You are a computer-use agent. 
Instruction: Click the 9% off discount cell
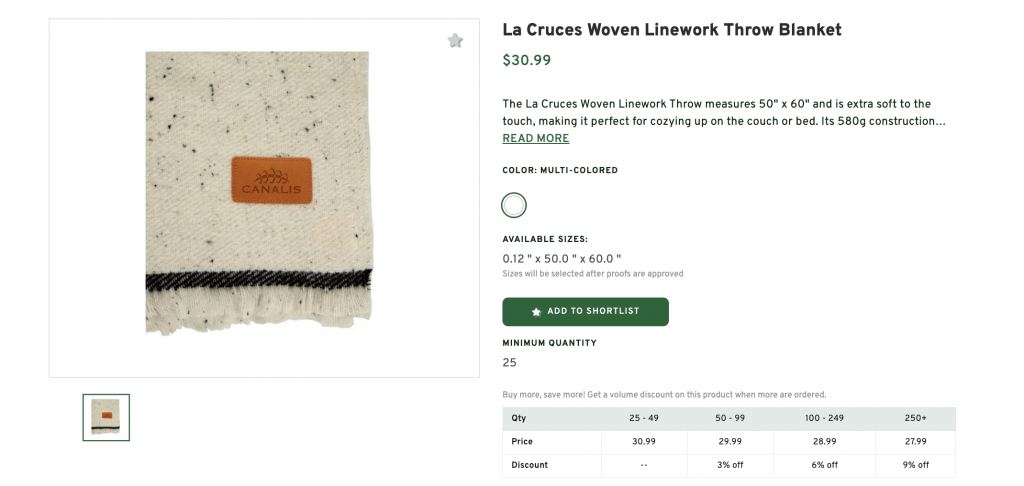[915, 465]
